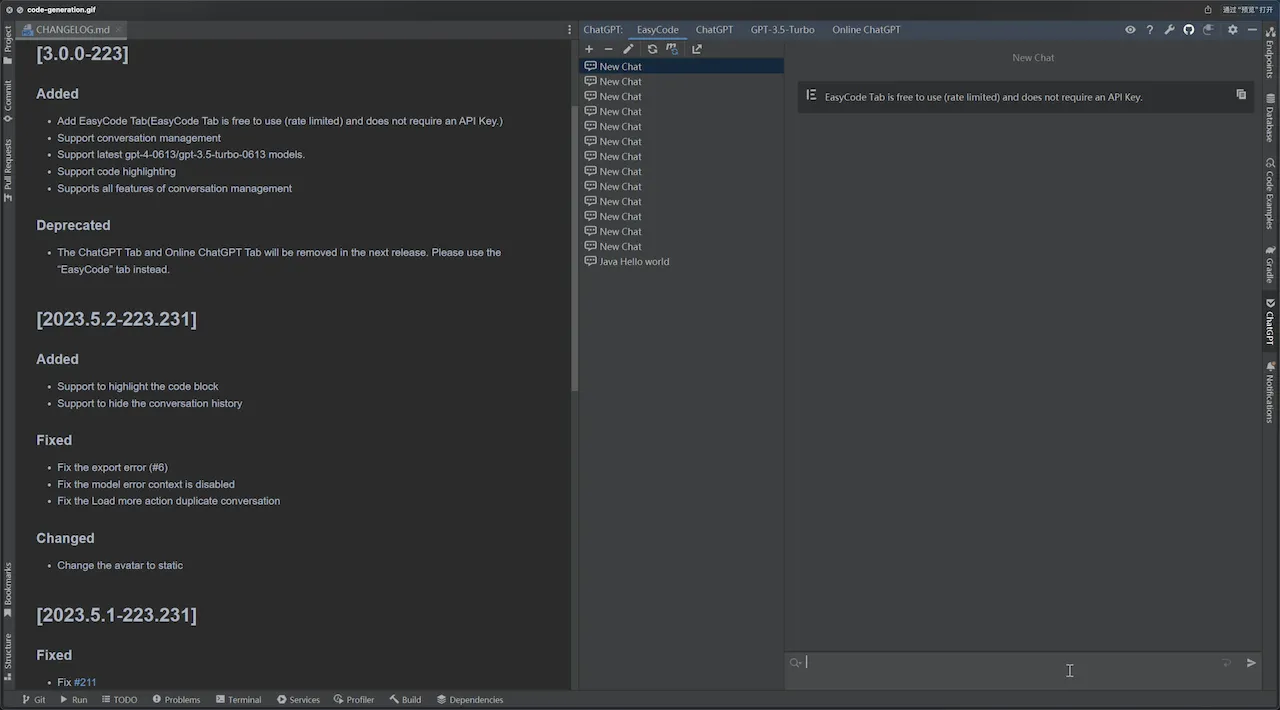Click the changelog editor scrollbar
This screenshot has width=1280, height=710.
tap(574, 248)
